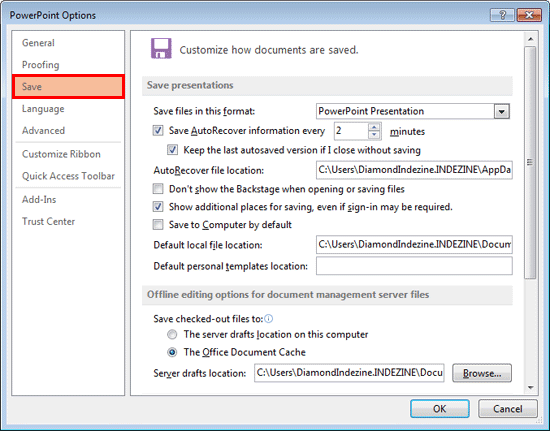Click scrollbar up arrow
The image size is (550, 431).
click(530, 39)
